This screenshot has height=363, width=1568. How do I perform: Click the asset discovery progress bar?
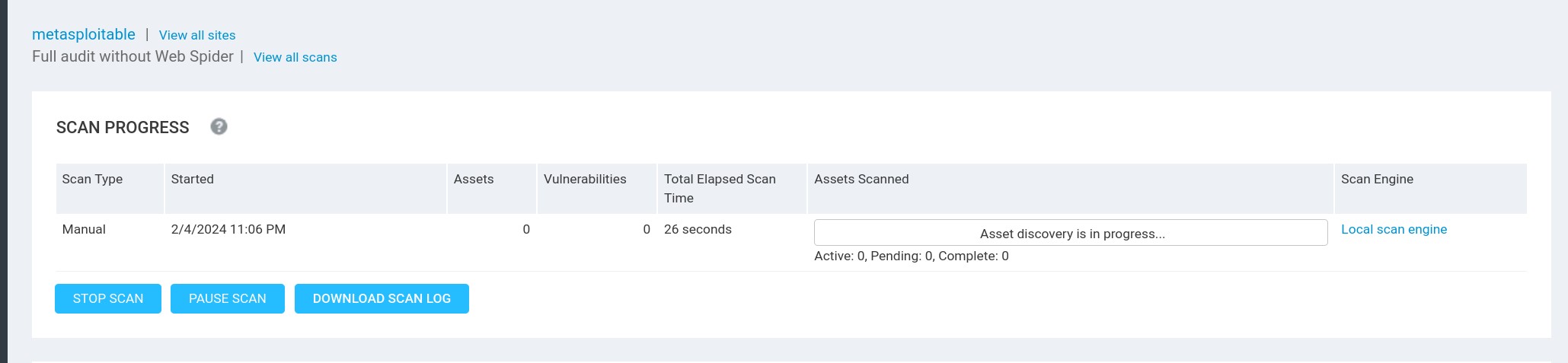(x=1070, y=233)
